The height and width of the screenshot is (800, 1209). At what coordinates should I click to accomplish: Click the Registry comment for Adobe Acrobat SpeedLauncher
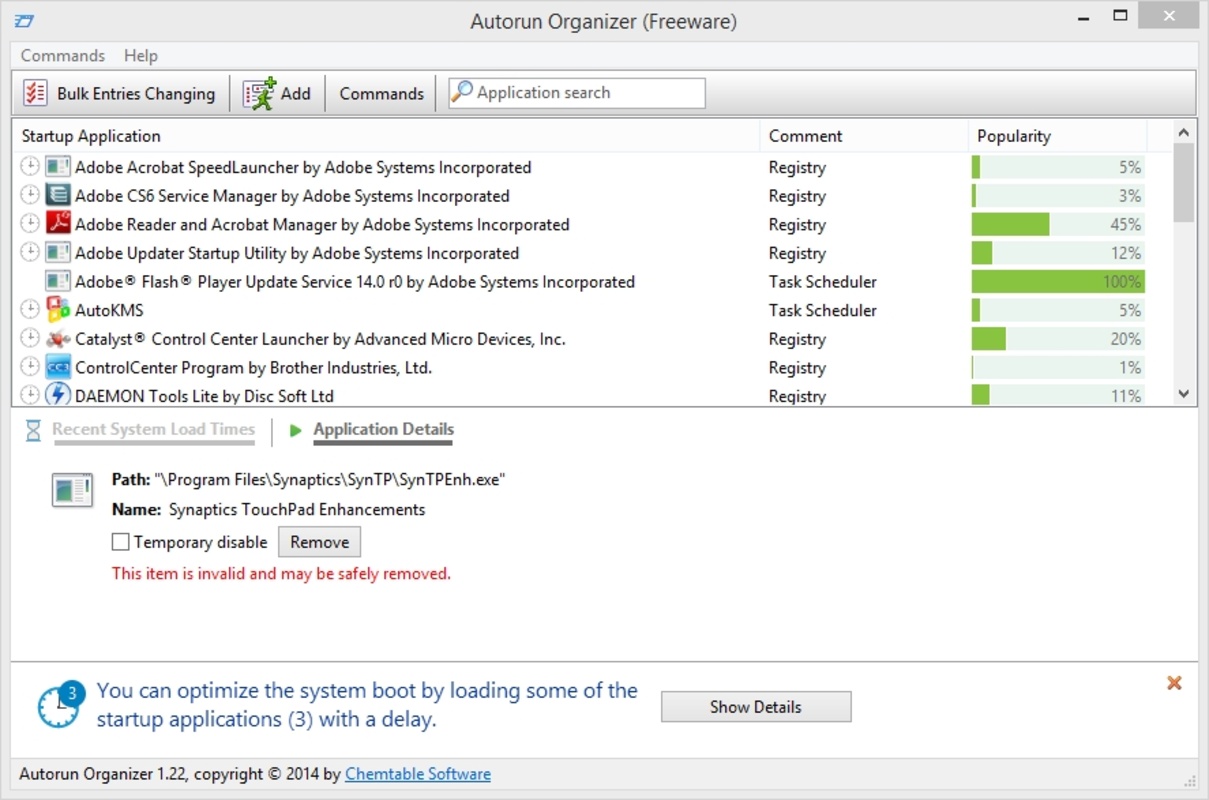[x=797, y=168]
